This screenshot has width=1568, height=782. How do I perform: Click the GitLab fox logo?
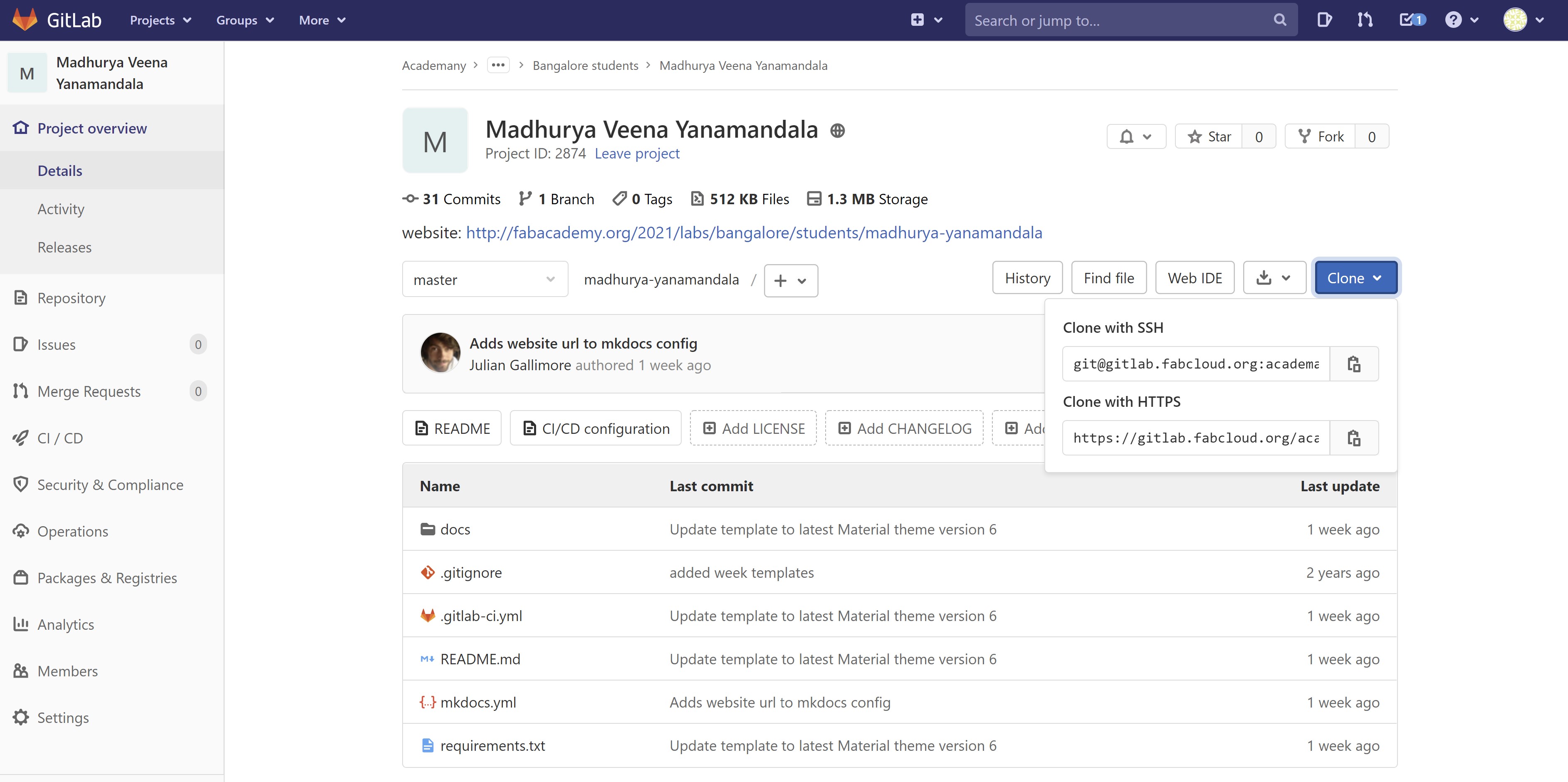(25, 20)
